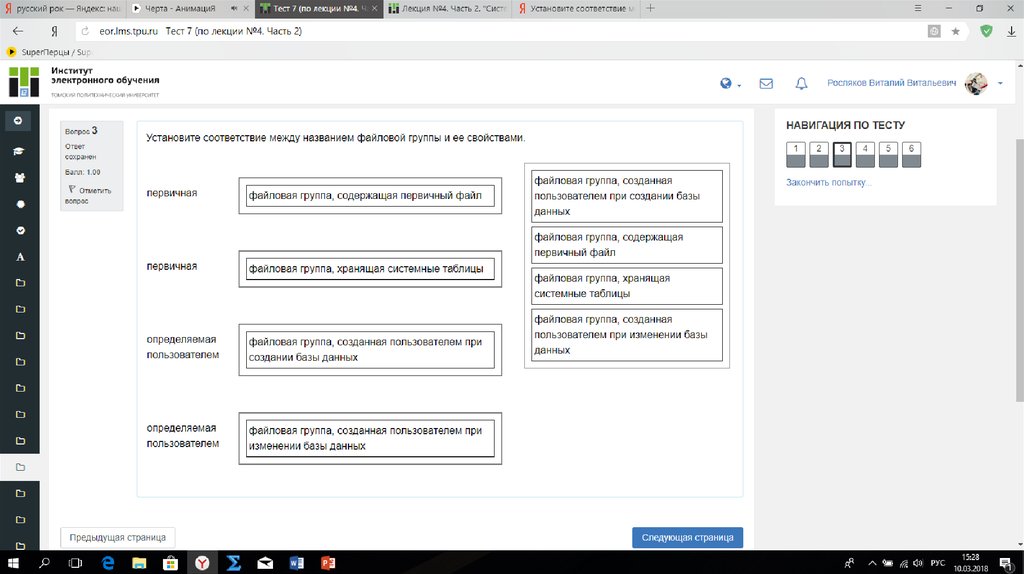This screenshot has height=574, width=1024.
Task: Expand the user menu arrow beside avatar
Action: pos(1000,84)
